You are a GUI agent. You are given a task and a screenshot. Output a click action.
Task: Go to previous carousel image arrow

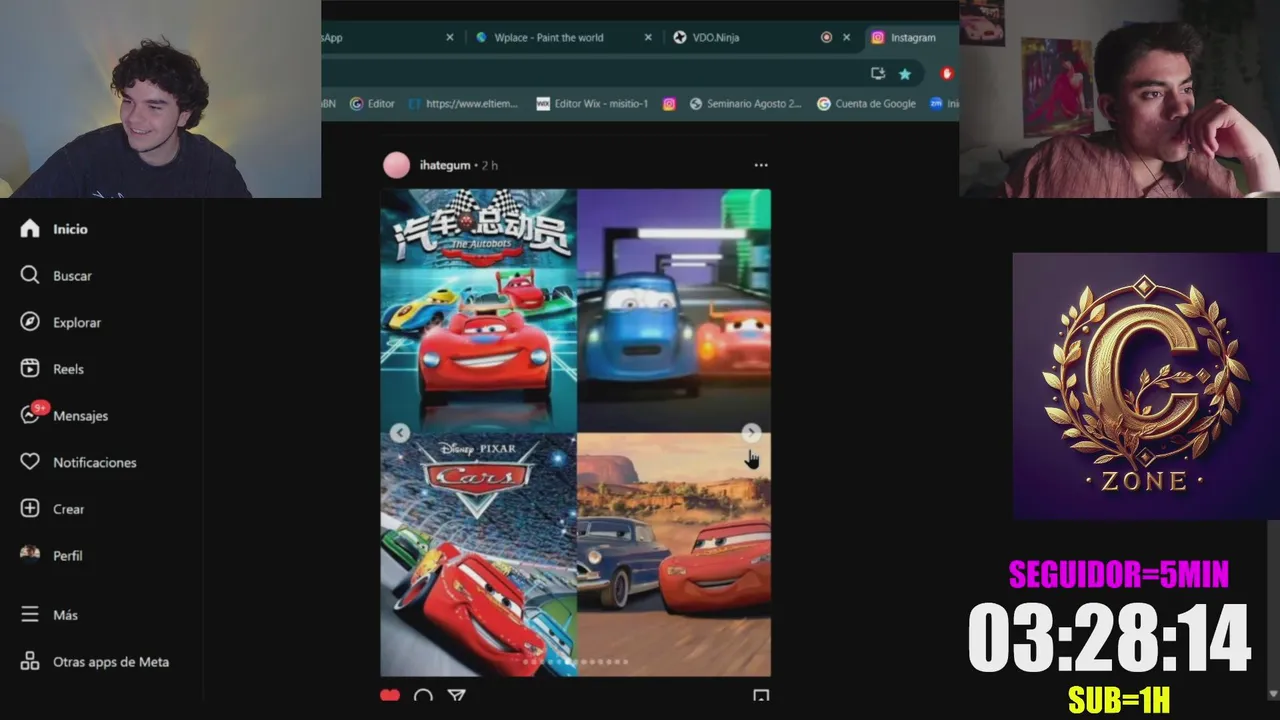400,433
